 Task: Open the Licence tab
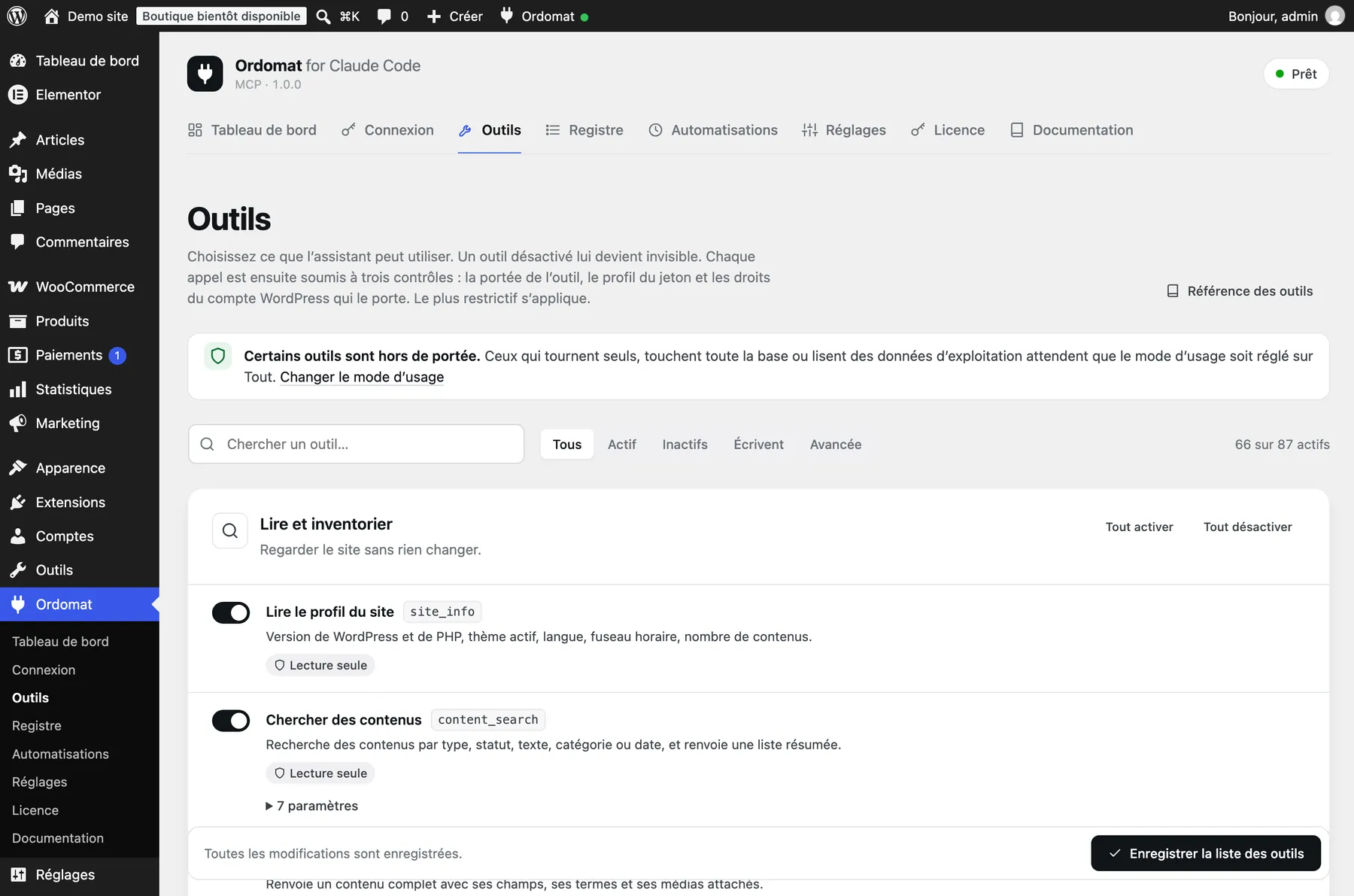(948, 130)
